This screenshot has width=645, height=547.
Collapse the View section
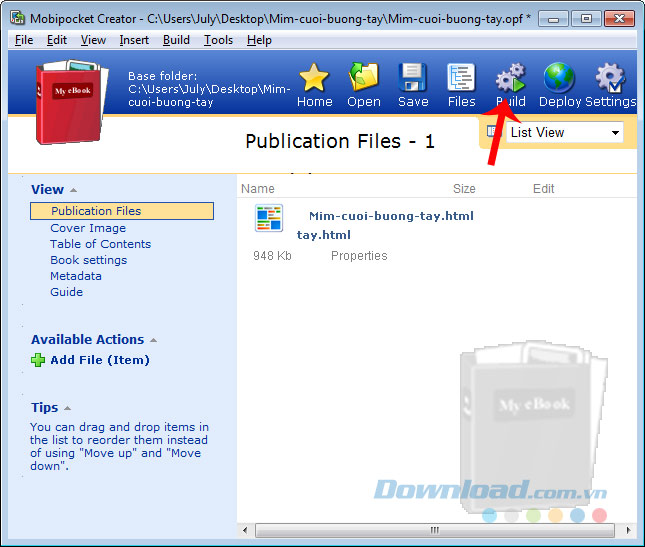click(x=73, y=190)
